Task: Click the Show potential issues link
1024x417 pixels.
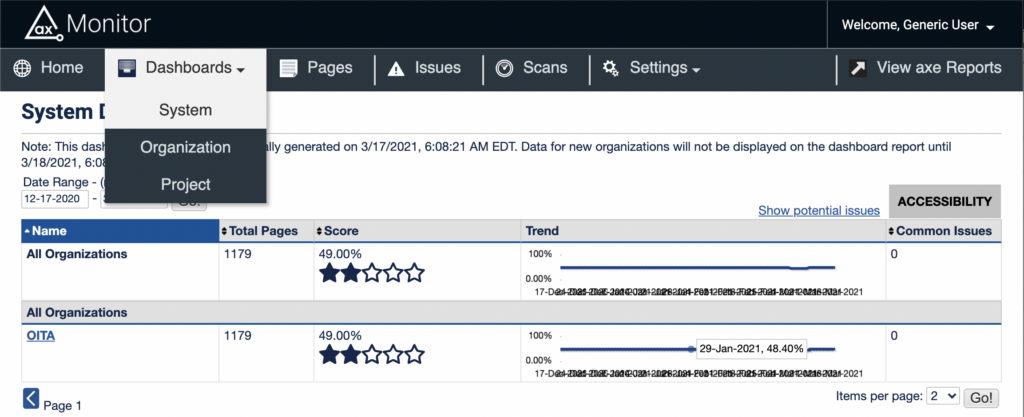Action: pos(818,210)
